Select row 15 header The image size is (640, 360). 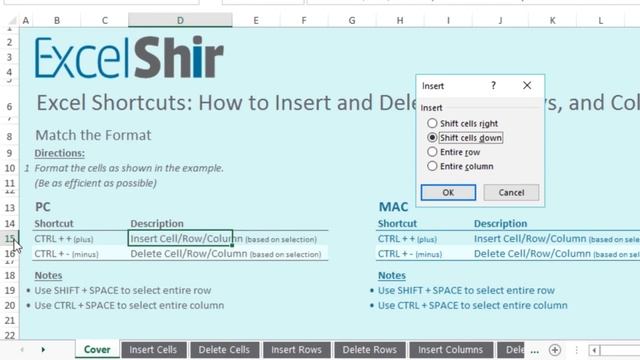click(x=10, y=238)
